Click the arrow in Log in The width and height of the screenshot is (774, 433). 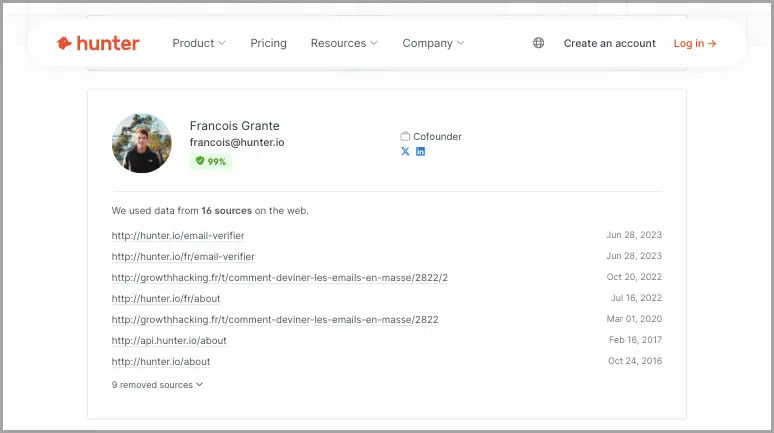click(x=712, y=43)
